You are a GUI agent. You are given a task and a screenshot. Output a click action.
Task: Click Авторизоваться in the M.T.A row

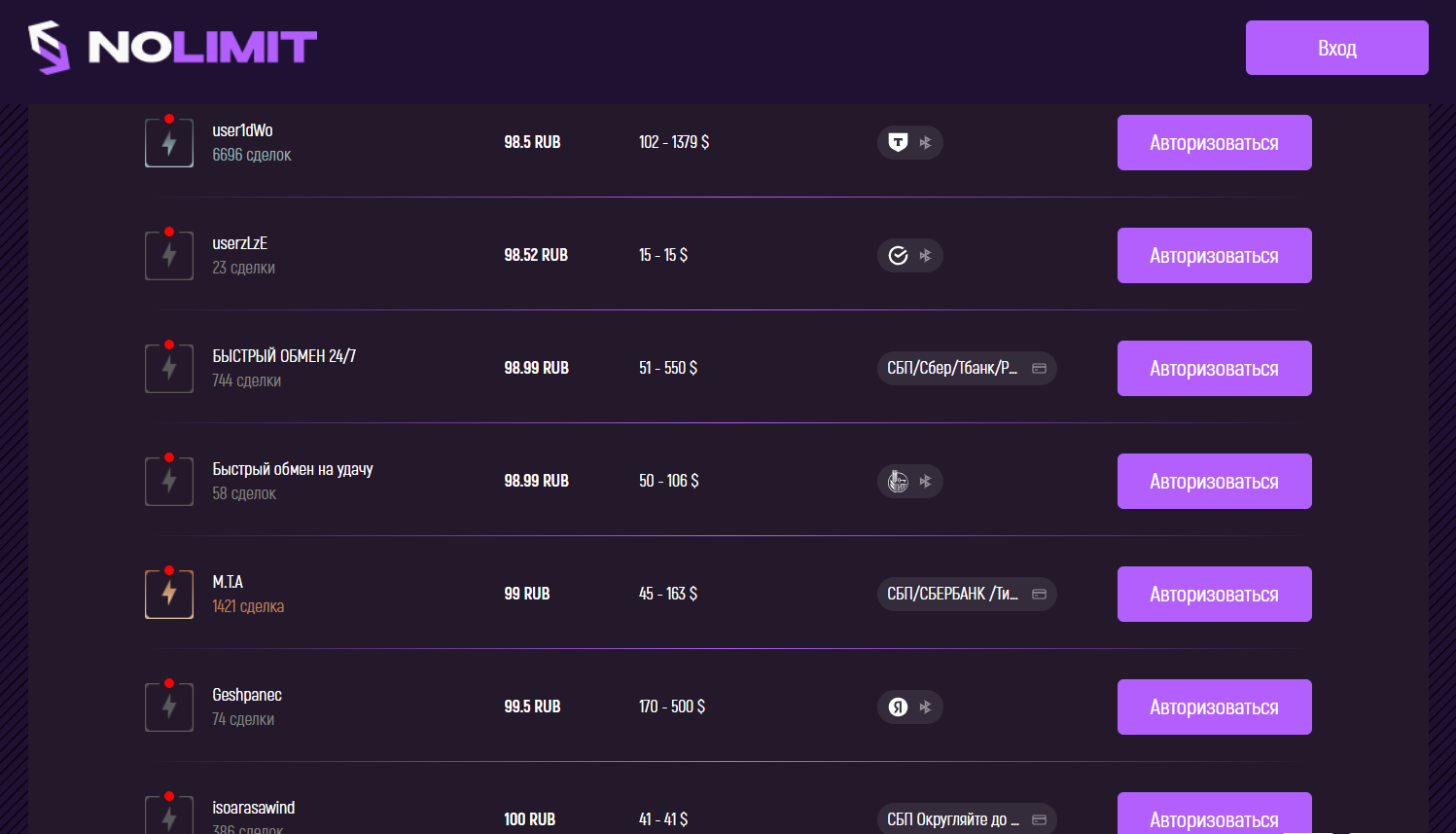(1214, 594)
